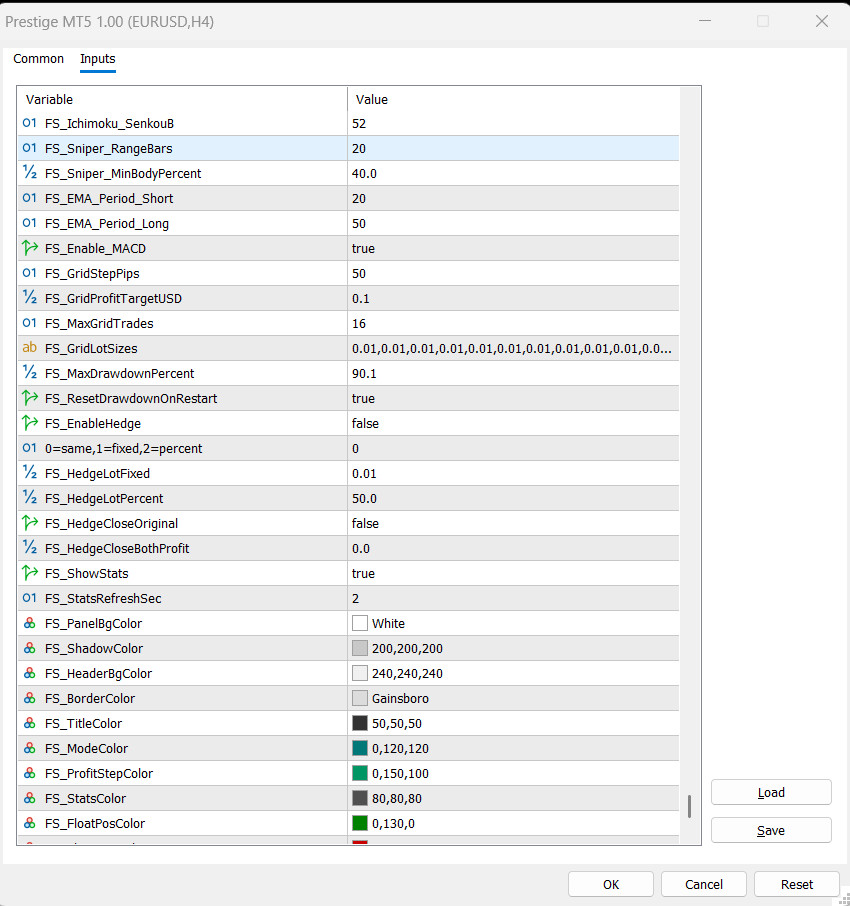Load a settings preset file
The width and height of the screenshot is (850, 906).
(771, 792)
